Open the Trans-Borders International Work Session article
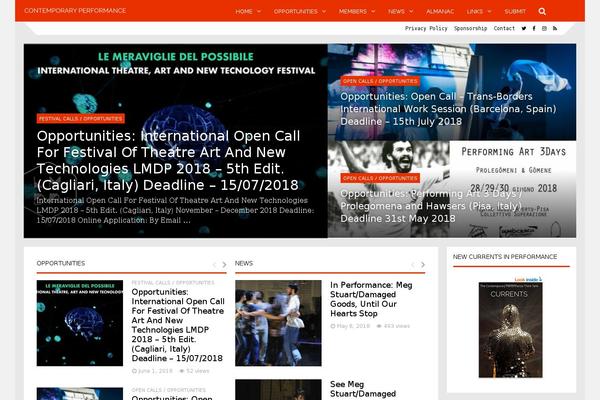The width and height of the screenshot is (600, 400). pyautogui.click(x=448, y=109)
